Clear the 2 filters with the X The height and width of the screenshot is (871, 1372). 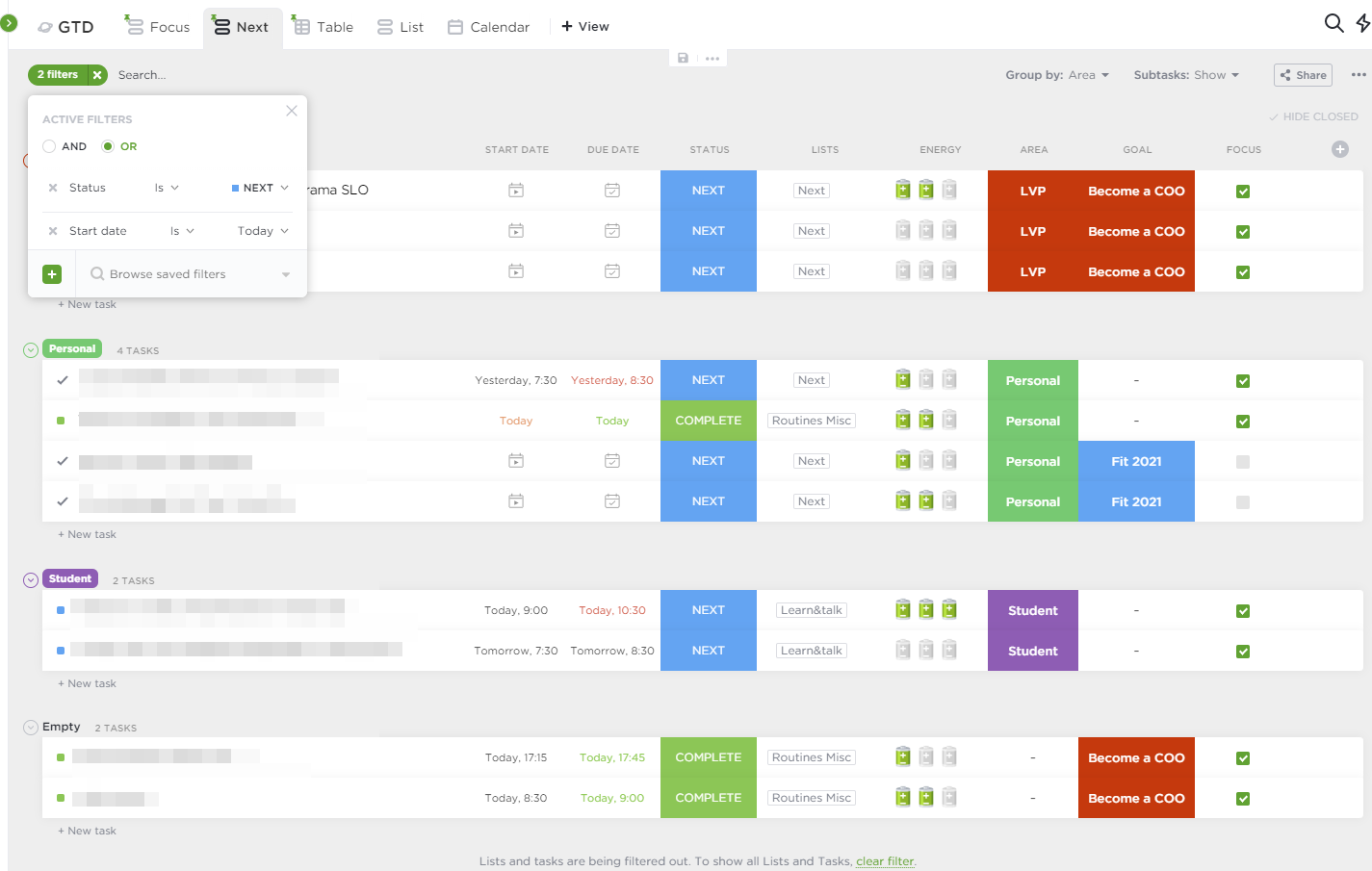[x=97, y=75]
